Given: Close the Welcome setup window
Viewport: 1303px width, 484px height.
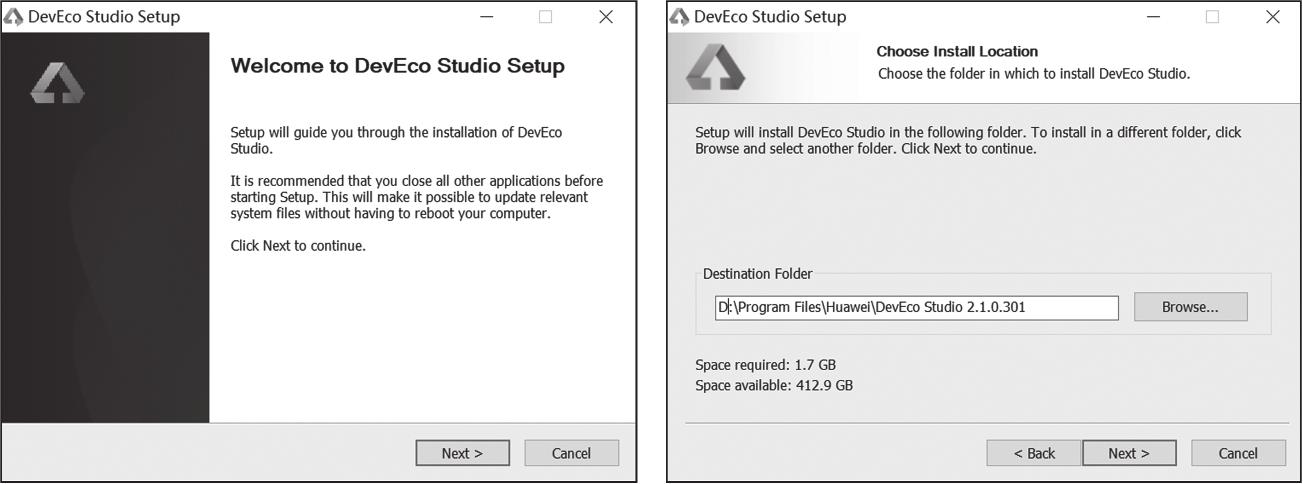Looking at the screenshot, I should [605, 17].
